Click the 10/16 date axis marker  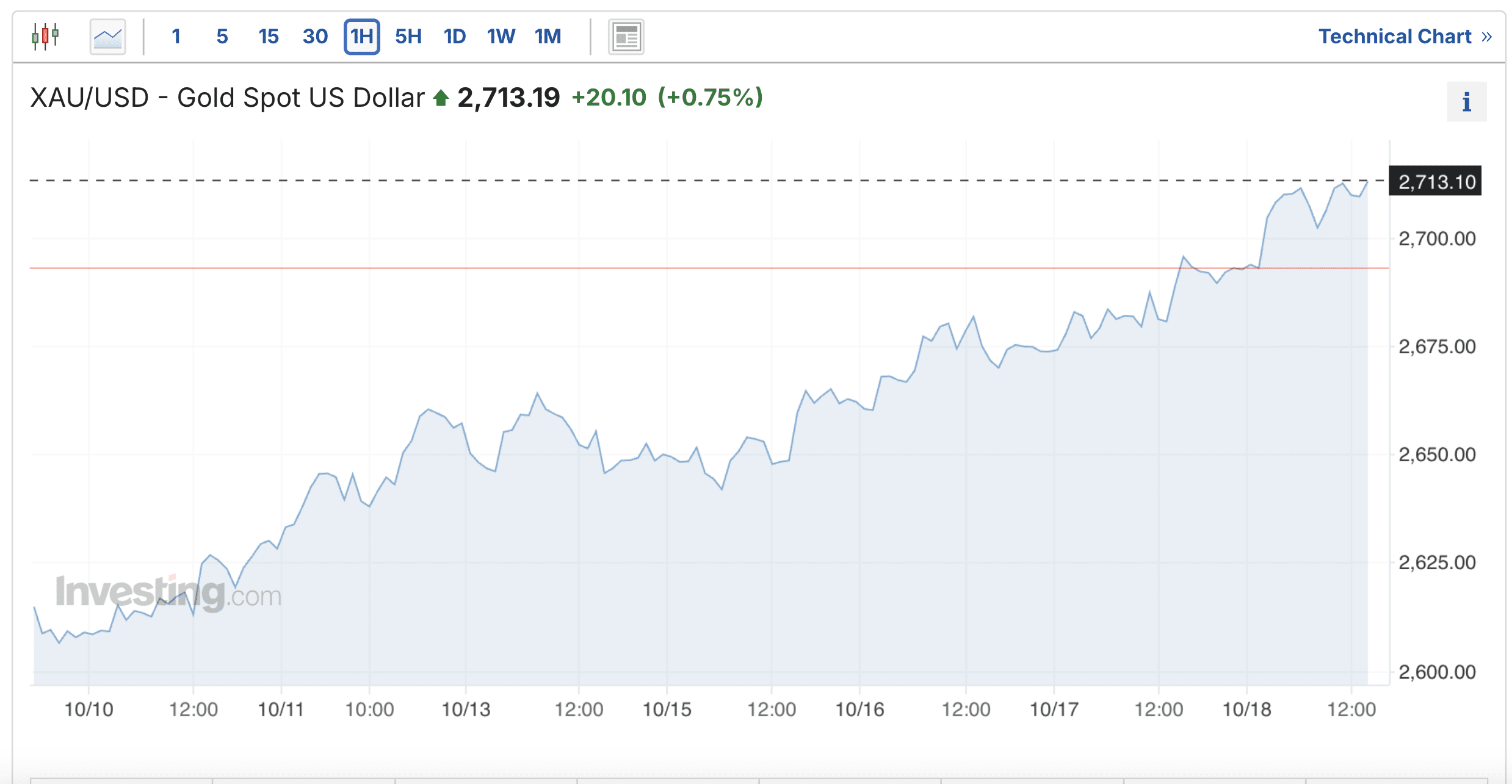859,709
